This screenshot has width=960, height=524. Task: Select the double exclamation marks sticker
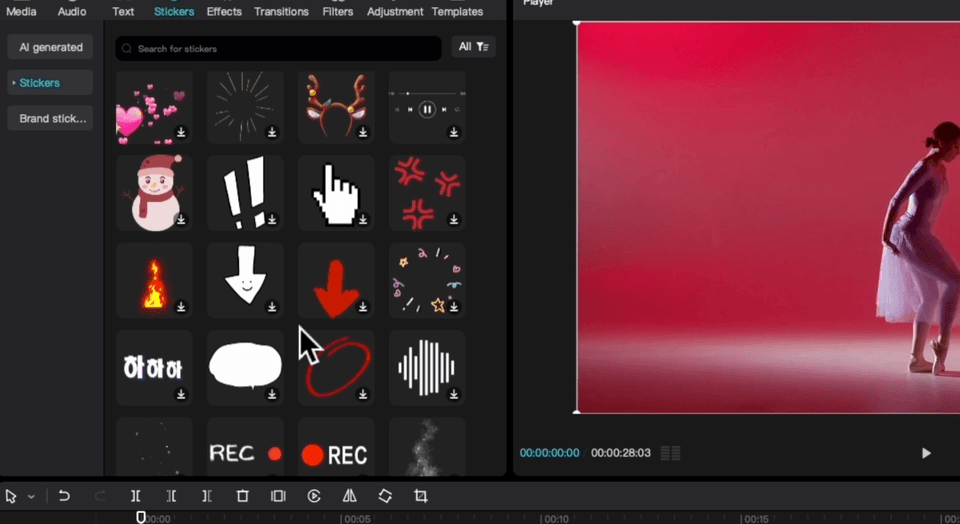click(x=245, y=193)
